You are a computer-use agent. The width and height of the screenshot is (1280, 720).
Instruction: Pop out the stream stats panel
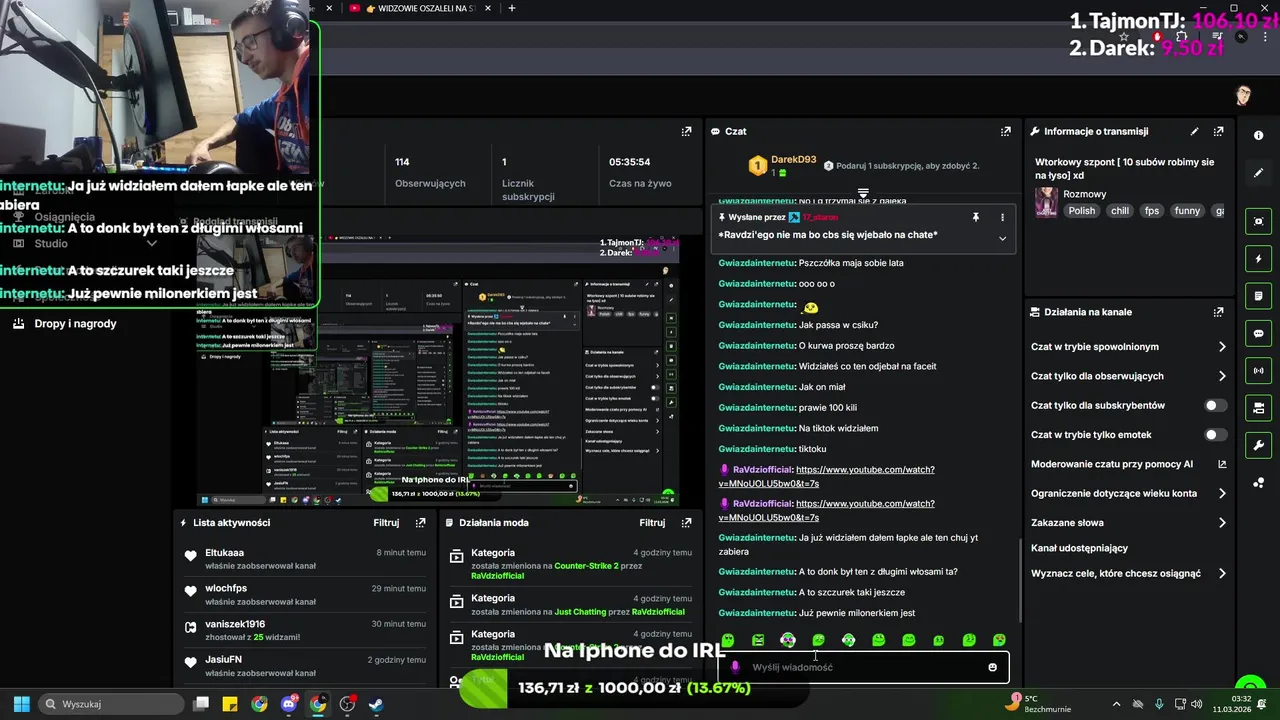click(686, 131)
